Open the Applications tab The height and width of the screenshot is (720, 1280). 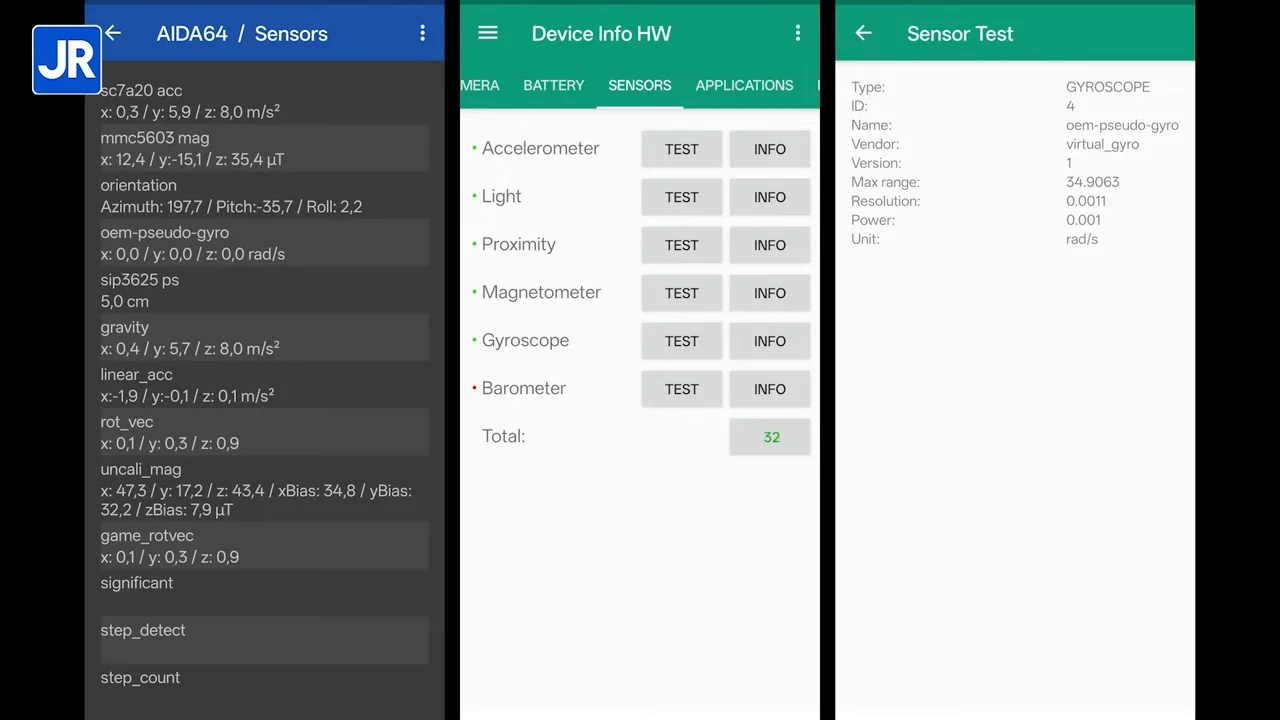[x=744, y=85]
